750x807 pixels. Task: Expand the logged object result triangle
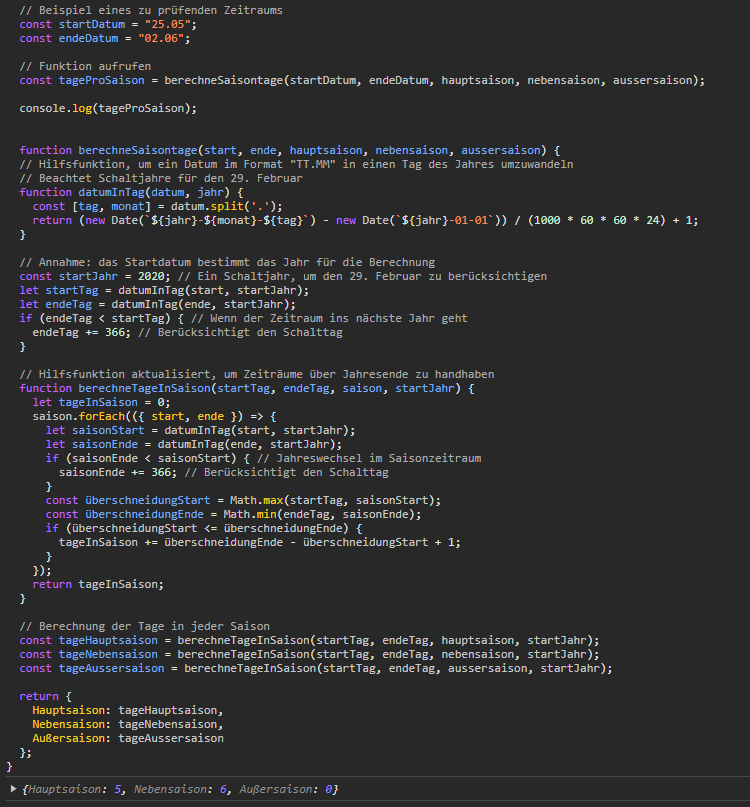(x=13, y=789)
